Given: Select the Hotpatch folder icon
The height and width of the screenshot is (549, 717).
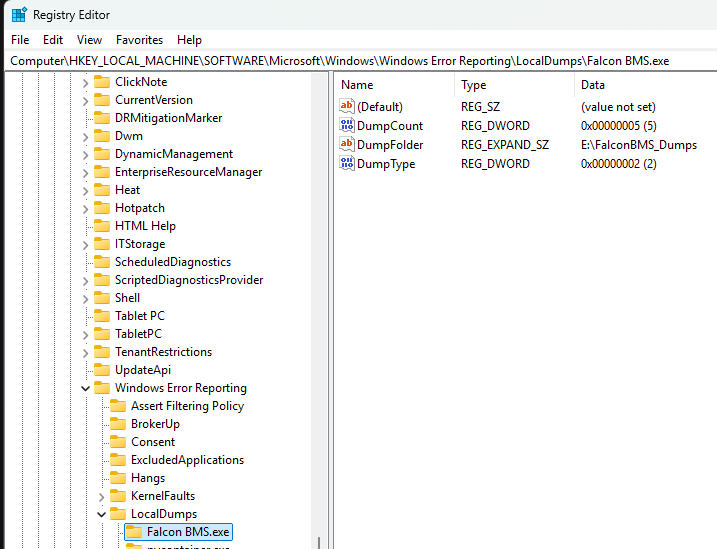Looking at the screenshot, I should coord(102,208).
